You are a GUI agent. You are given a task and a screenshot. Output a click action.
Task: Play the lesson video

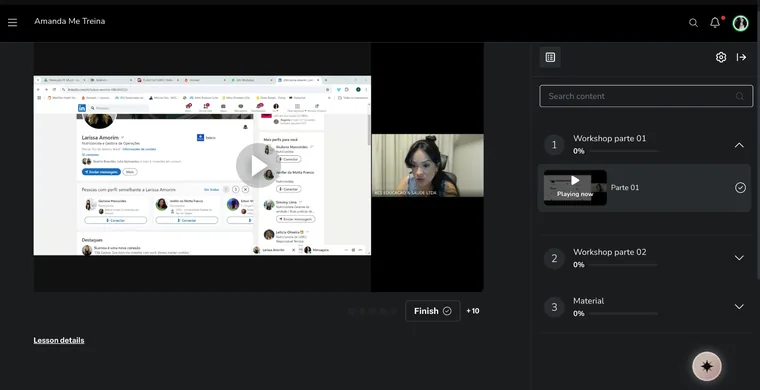point(258,166)
